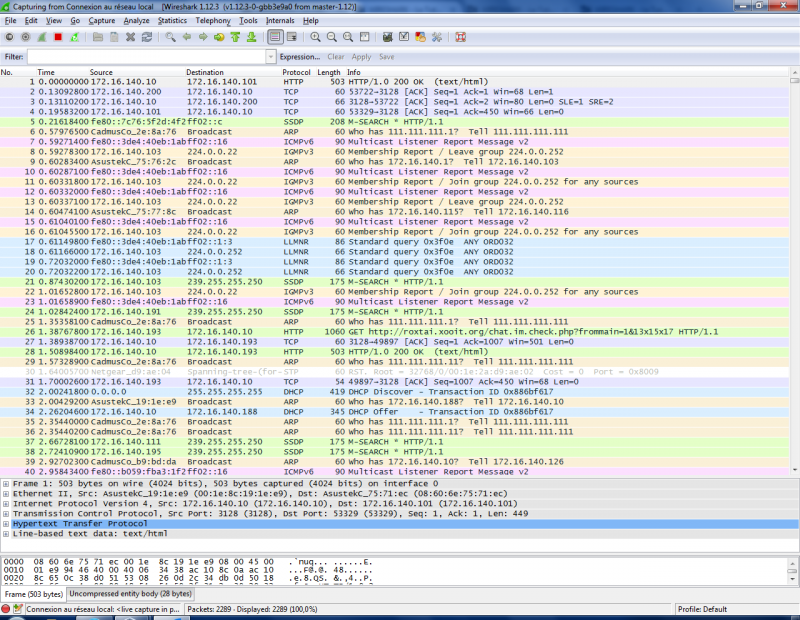This screenshot has width=800, height=620.
Task: Go back in packet history
Action: [187, 37]
